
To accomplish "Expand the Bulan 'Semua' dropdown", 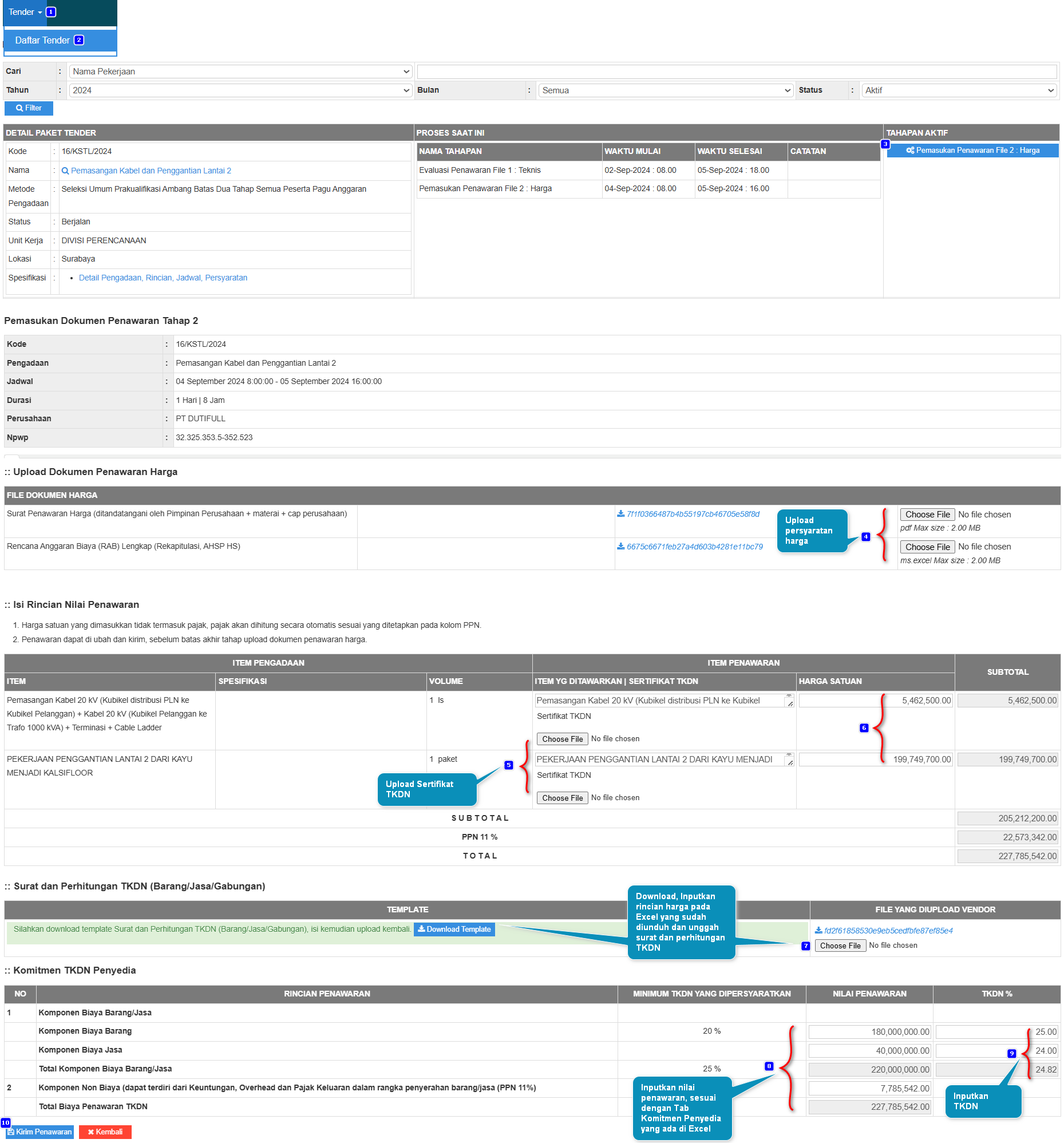I will [x=666, y=90].
